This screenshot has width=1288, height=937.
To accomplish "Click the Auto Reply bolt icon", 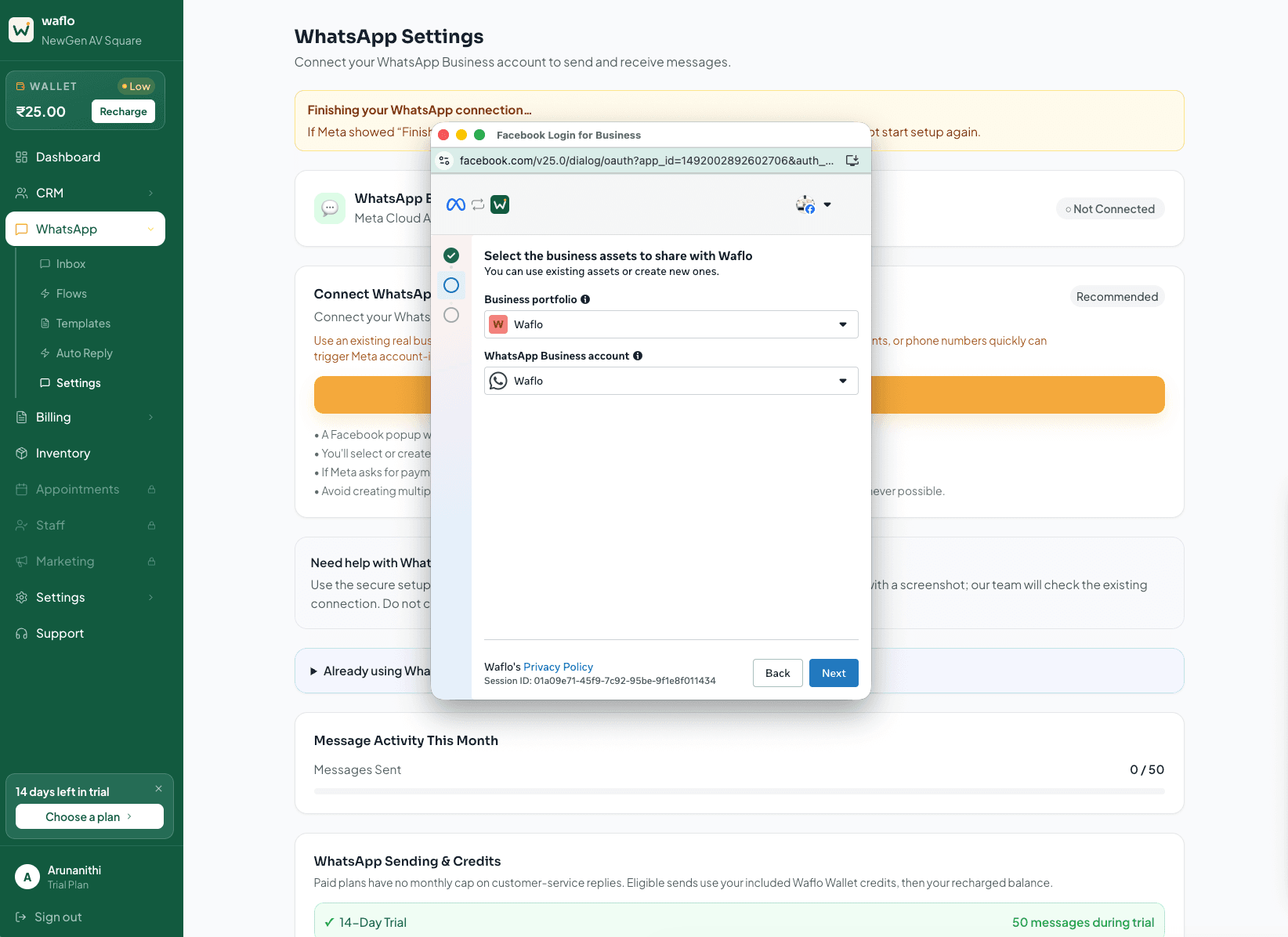I will [x=45, y=353].
